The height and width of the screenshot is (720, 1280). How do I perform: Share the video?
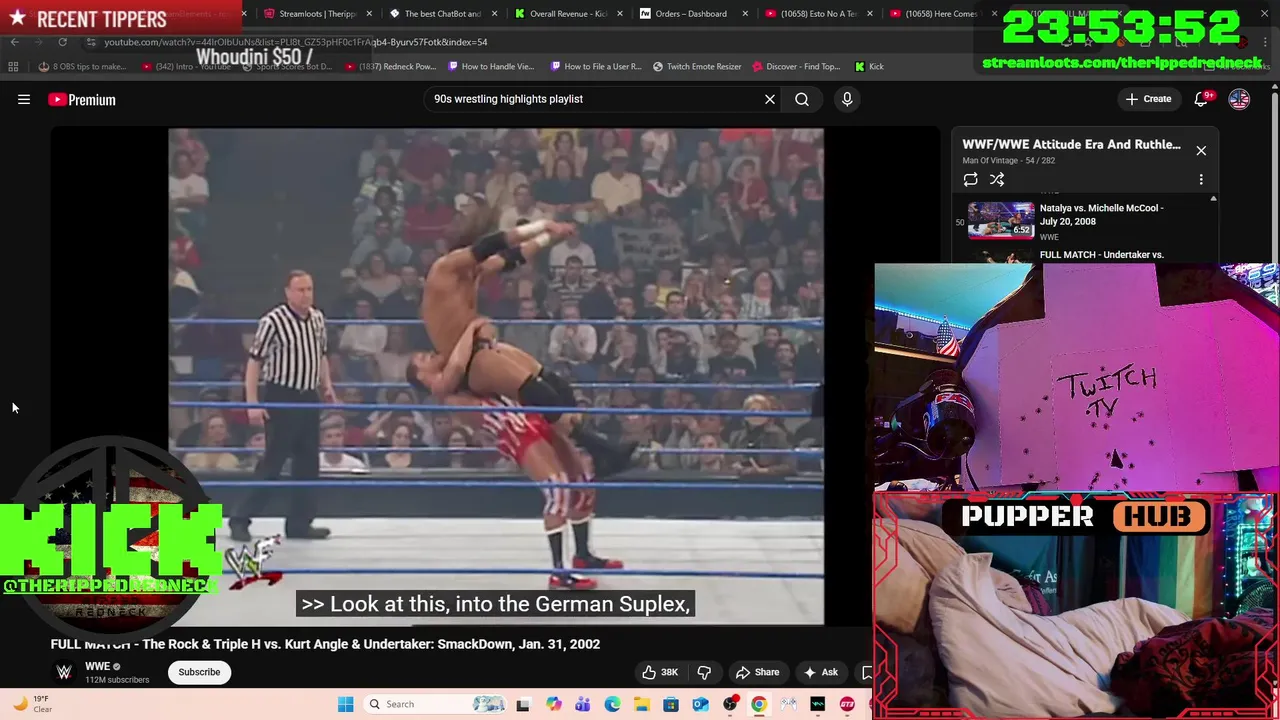[757, 672]
